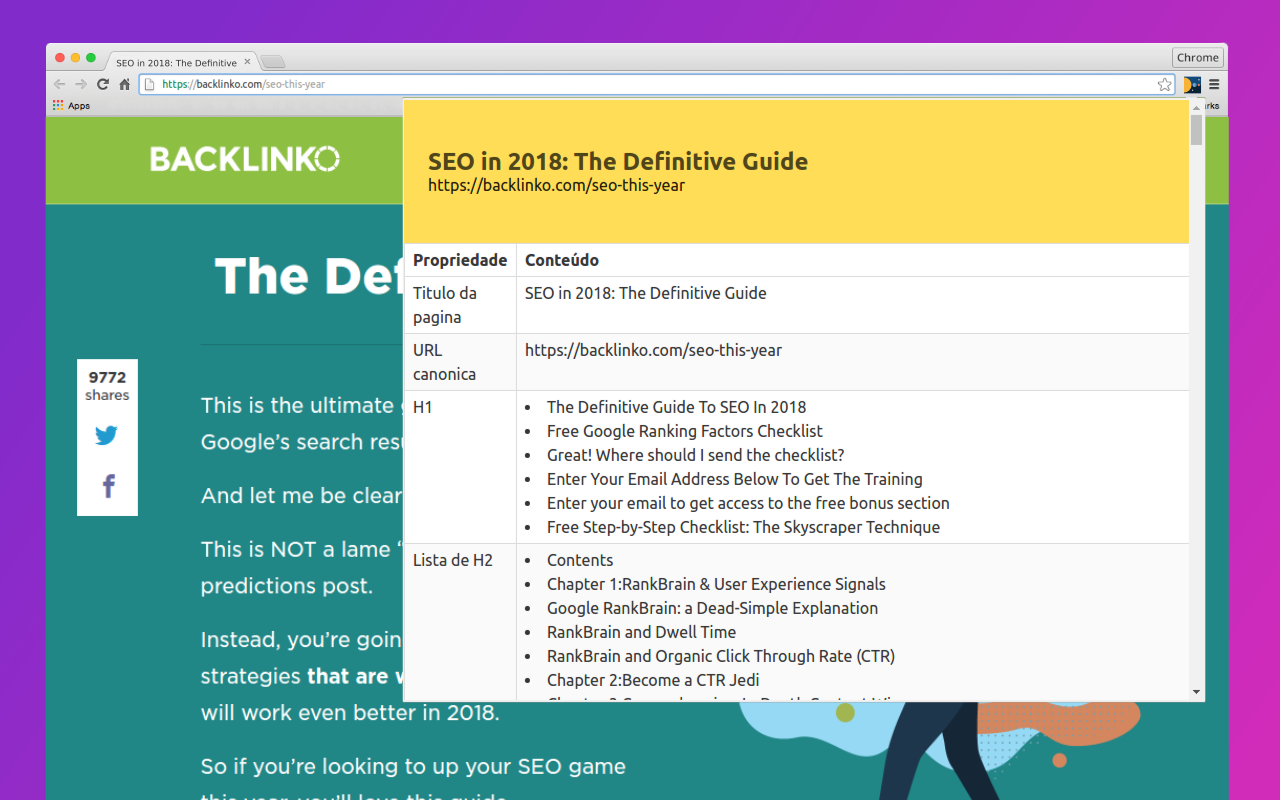The width and height of the screenshot is (1280, 800).
Task: Click 'Enter your email to get access' item
Action: click(x=748, y=503)
